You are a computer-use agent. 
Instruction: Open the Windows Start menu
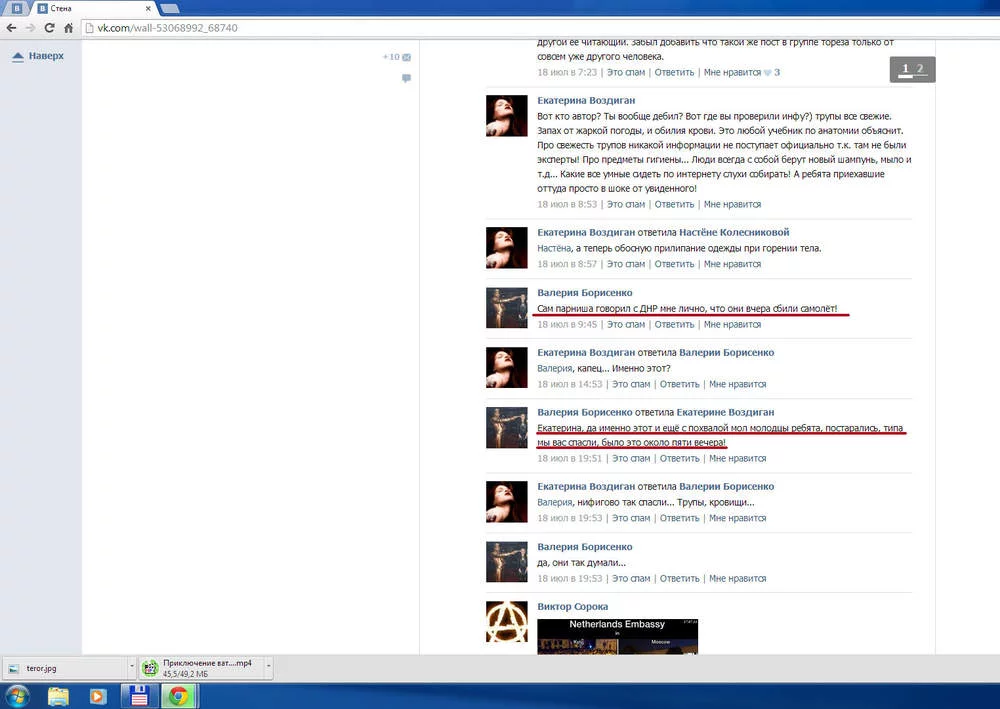pos(17,696)
